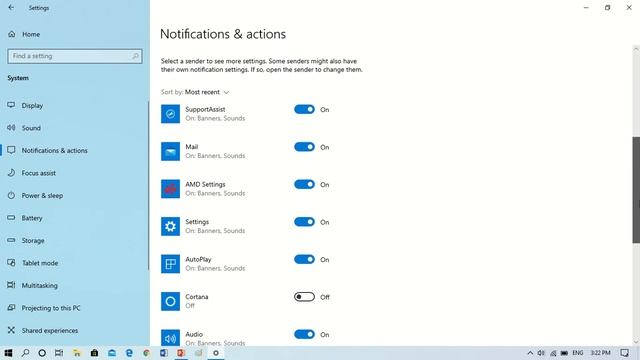Click the SupportAssist app icon
The height and width of the screenshot is (360, 640).
(x=170, y=113)
